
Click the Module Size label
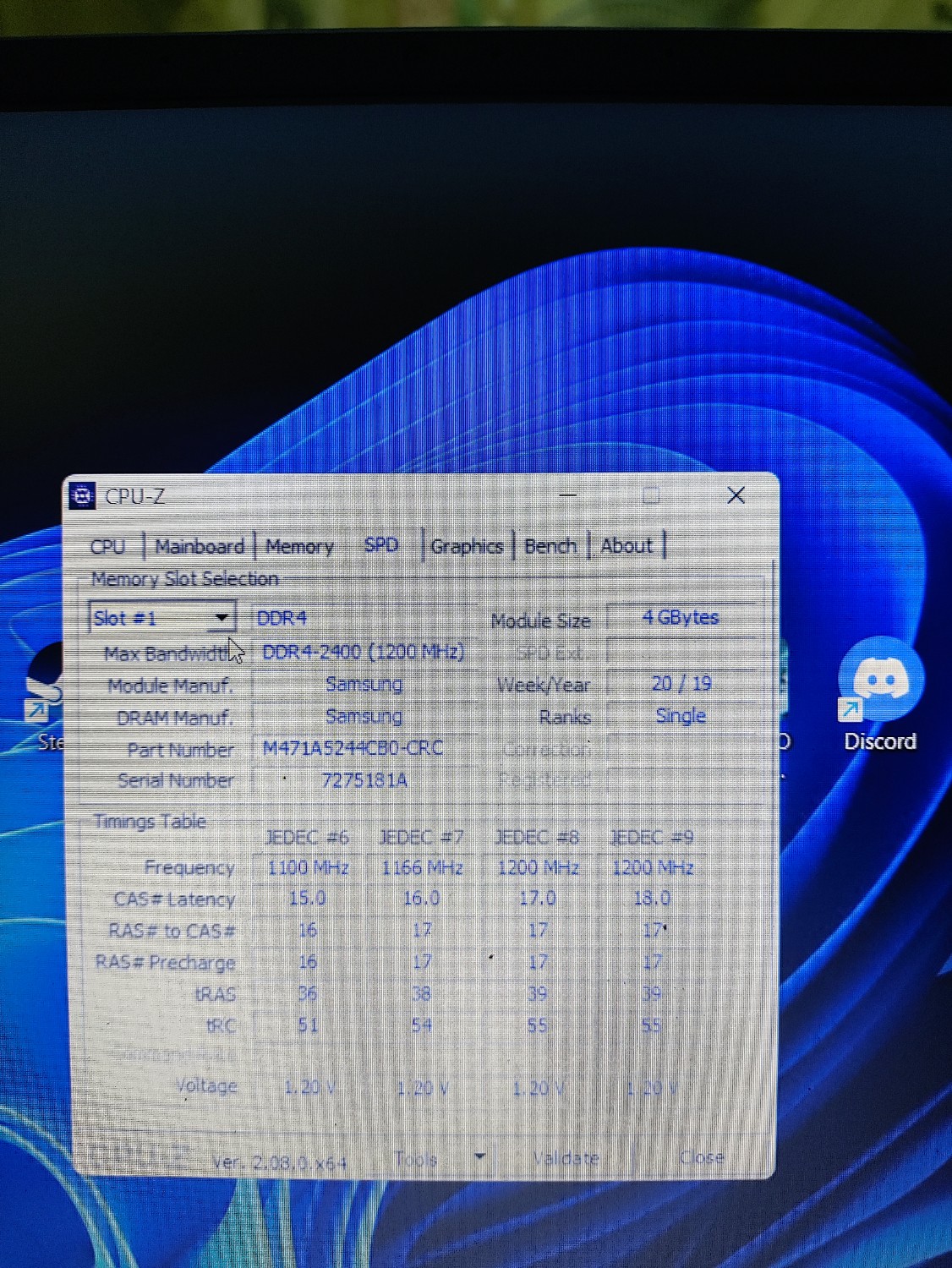pos(541,620)
